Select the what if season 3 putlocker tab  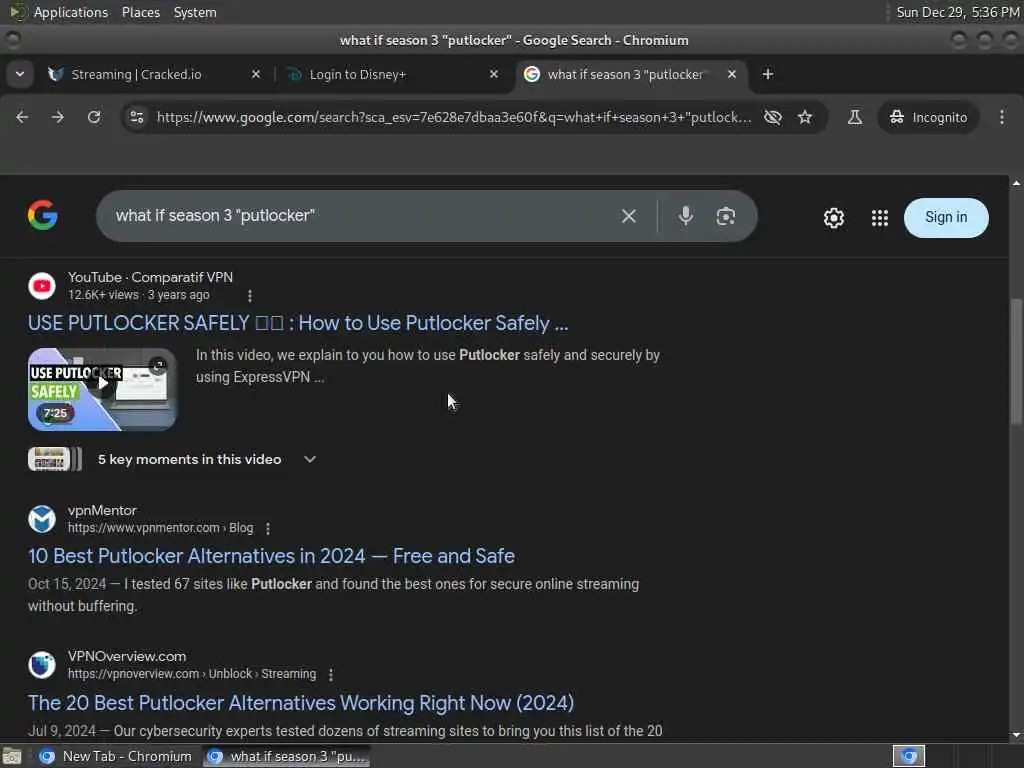[x=625, y=74]
